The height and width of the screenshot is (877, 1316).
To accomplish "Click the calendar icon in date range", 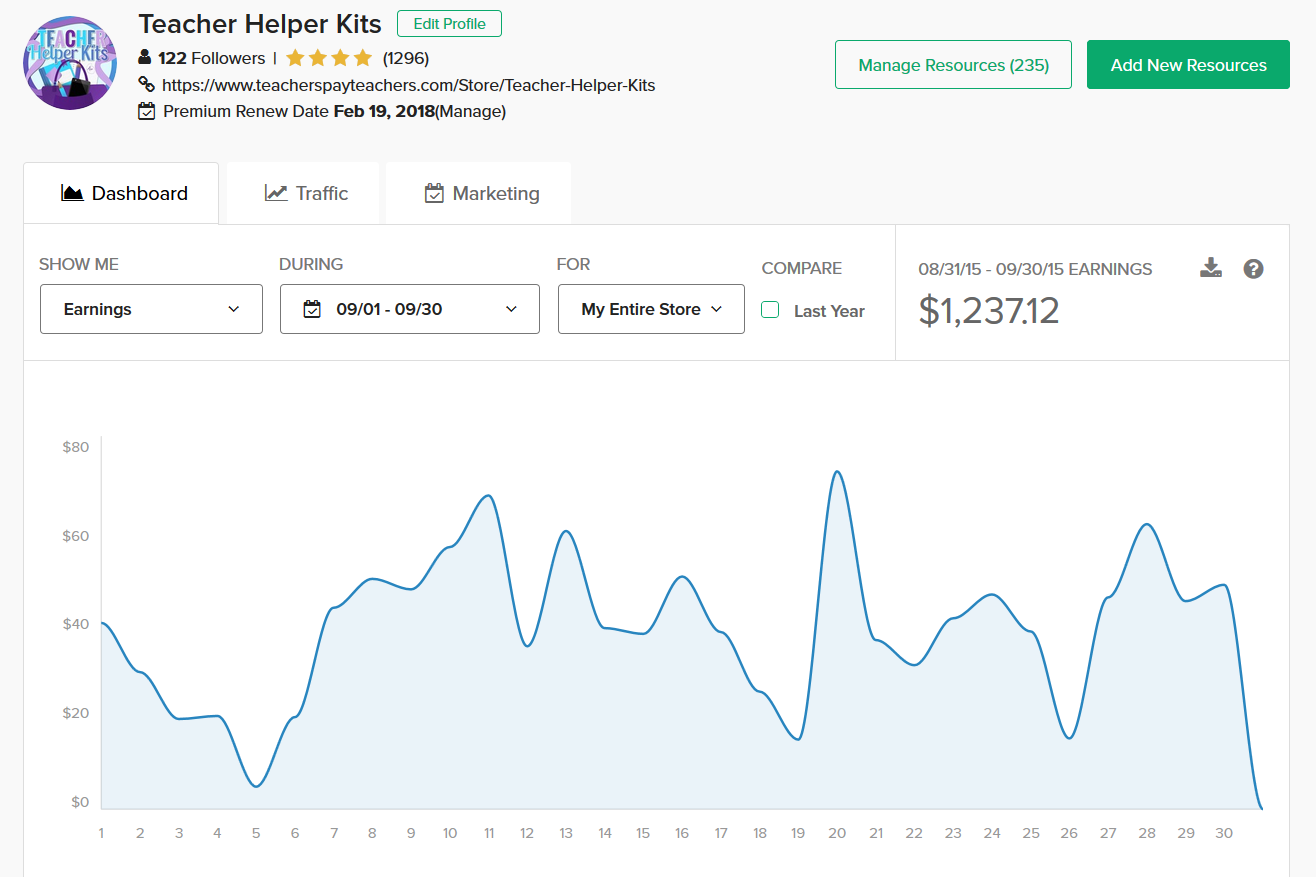I will (312, 309).
